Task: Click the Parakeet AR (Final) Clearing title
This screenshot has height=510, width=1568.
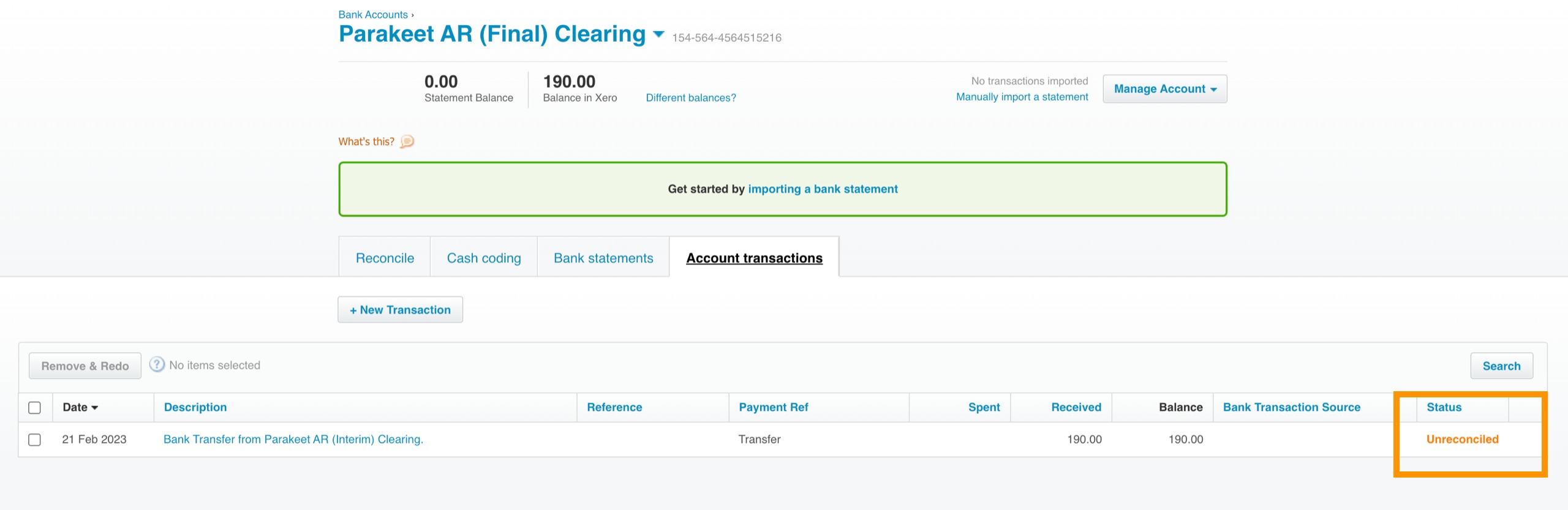Action: point(492,34)
